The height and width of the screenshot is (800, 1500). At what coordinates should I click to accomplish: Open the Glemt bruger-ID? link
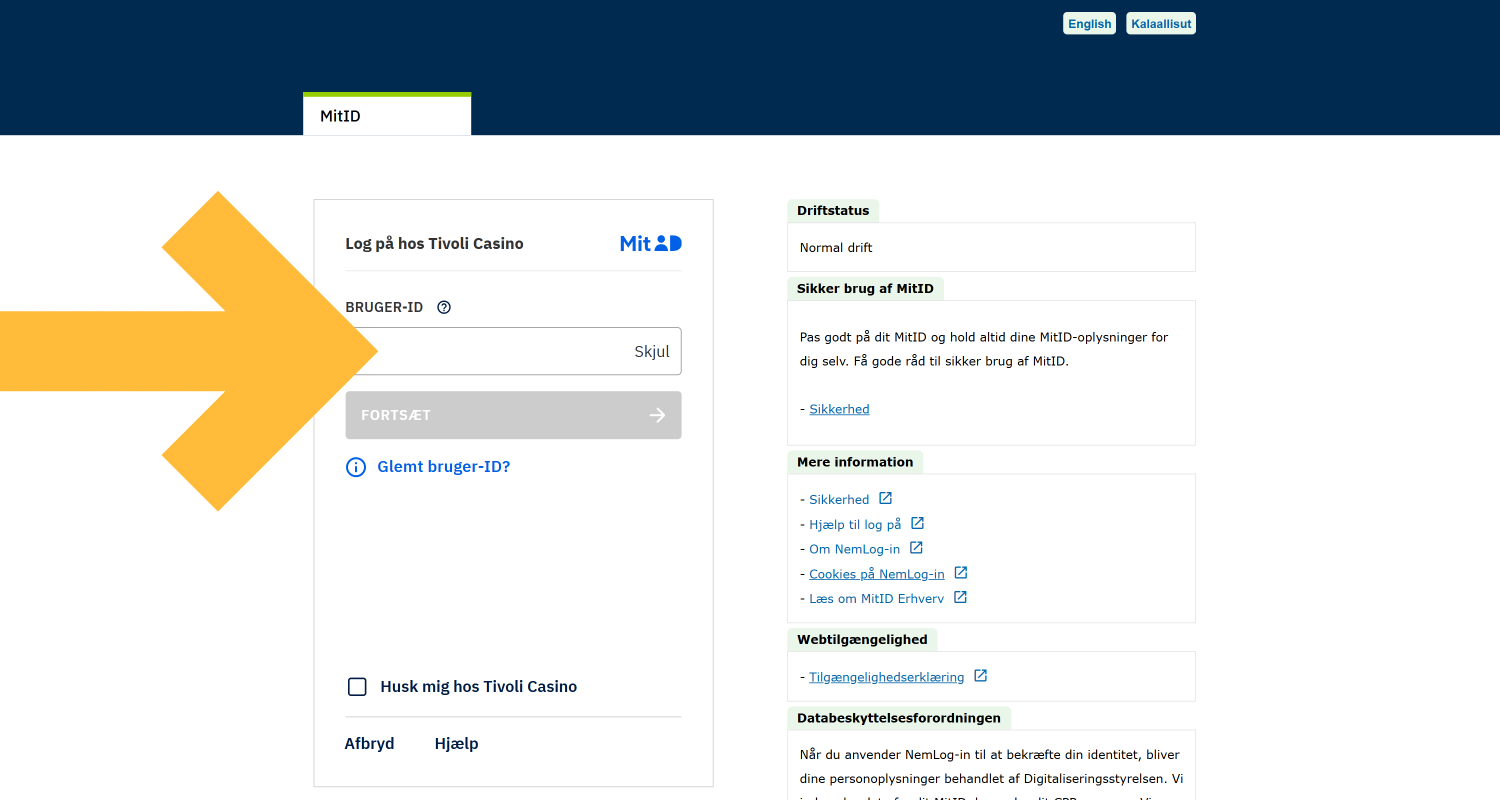coord(444,467)
